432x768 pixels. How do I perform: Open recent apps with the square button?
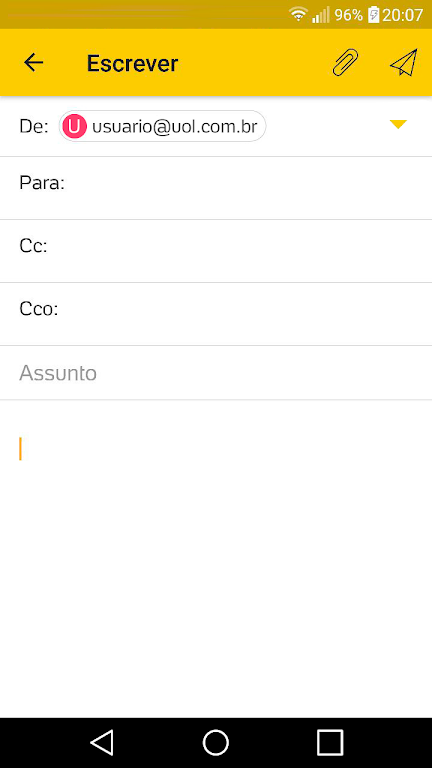tap(330, 743)
